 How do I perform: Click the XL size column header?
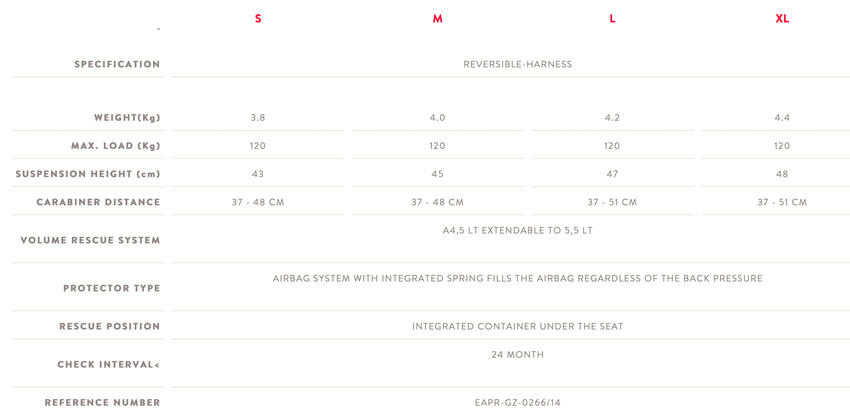[x=782, y=18]
